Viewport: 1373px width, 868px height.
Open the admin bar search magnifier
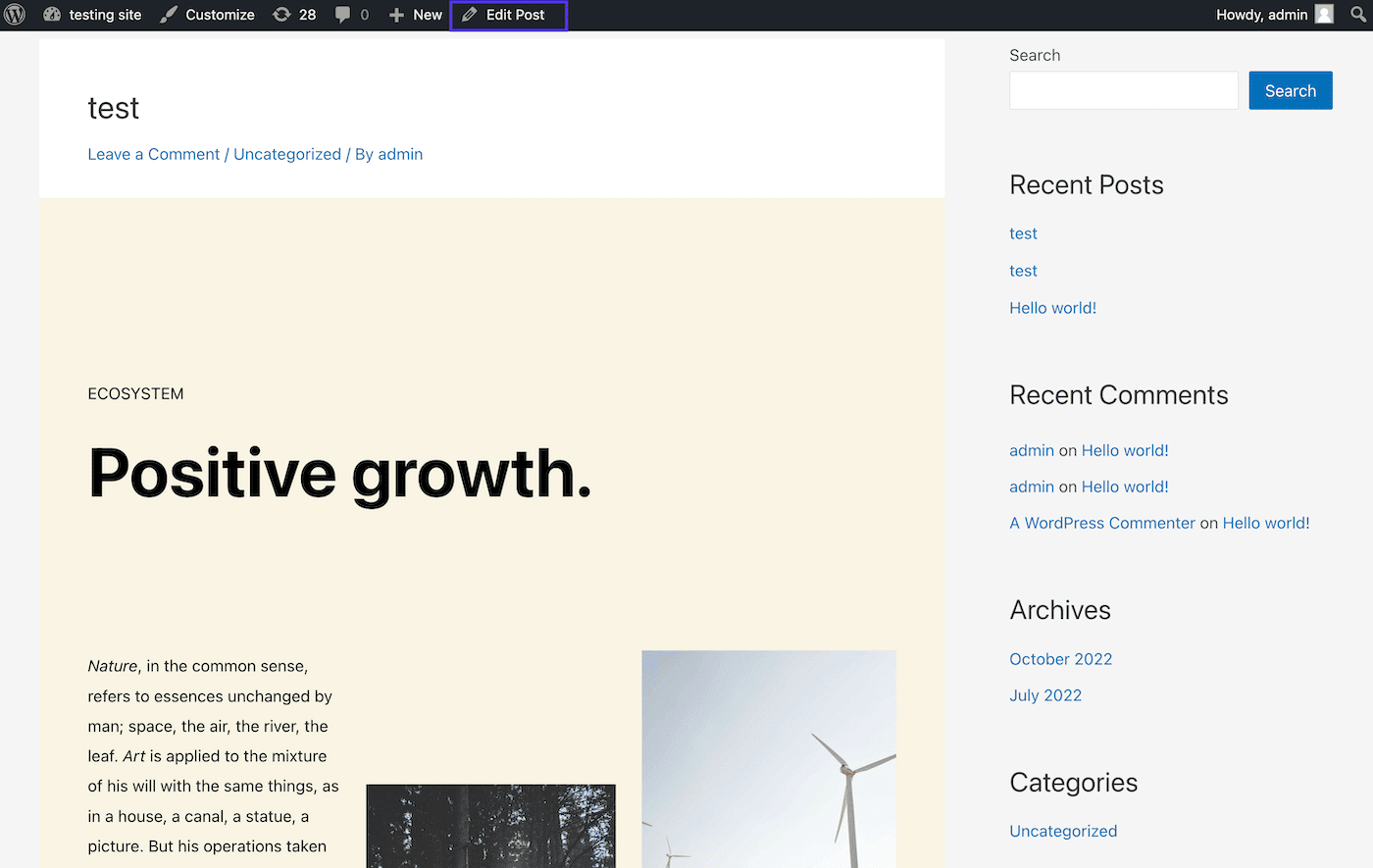point(1358,15)
